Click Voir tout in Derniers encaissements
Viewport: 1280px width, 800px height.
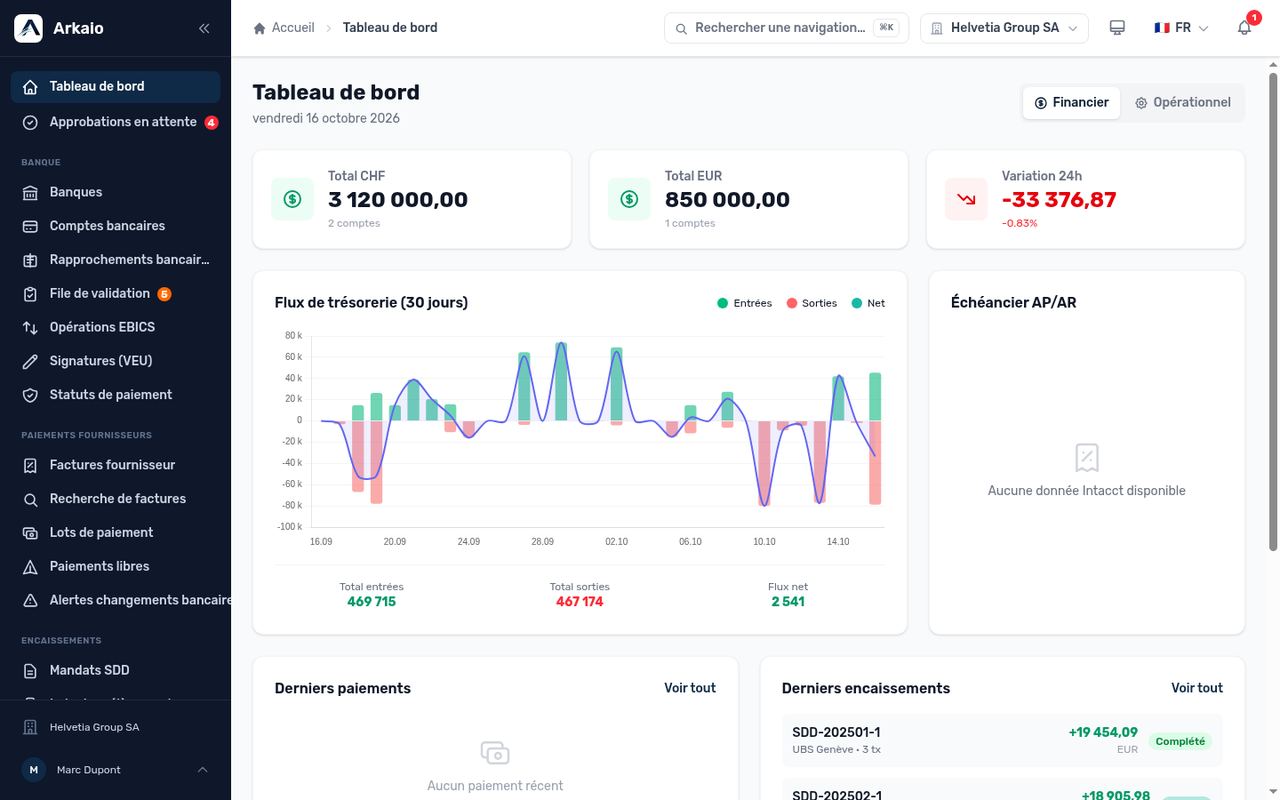point(1197,688)
